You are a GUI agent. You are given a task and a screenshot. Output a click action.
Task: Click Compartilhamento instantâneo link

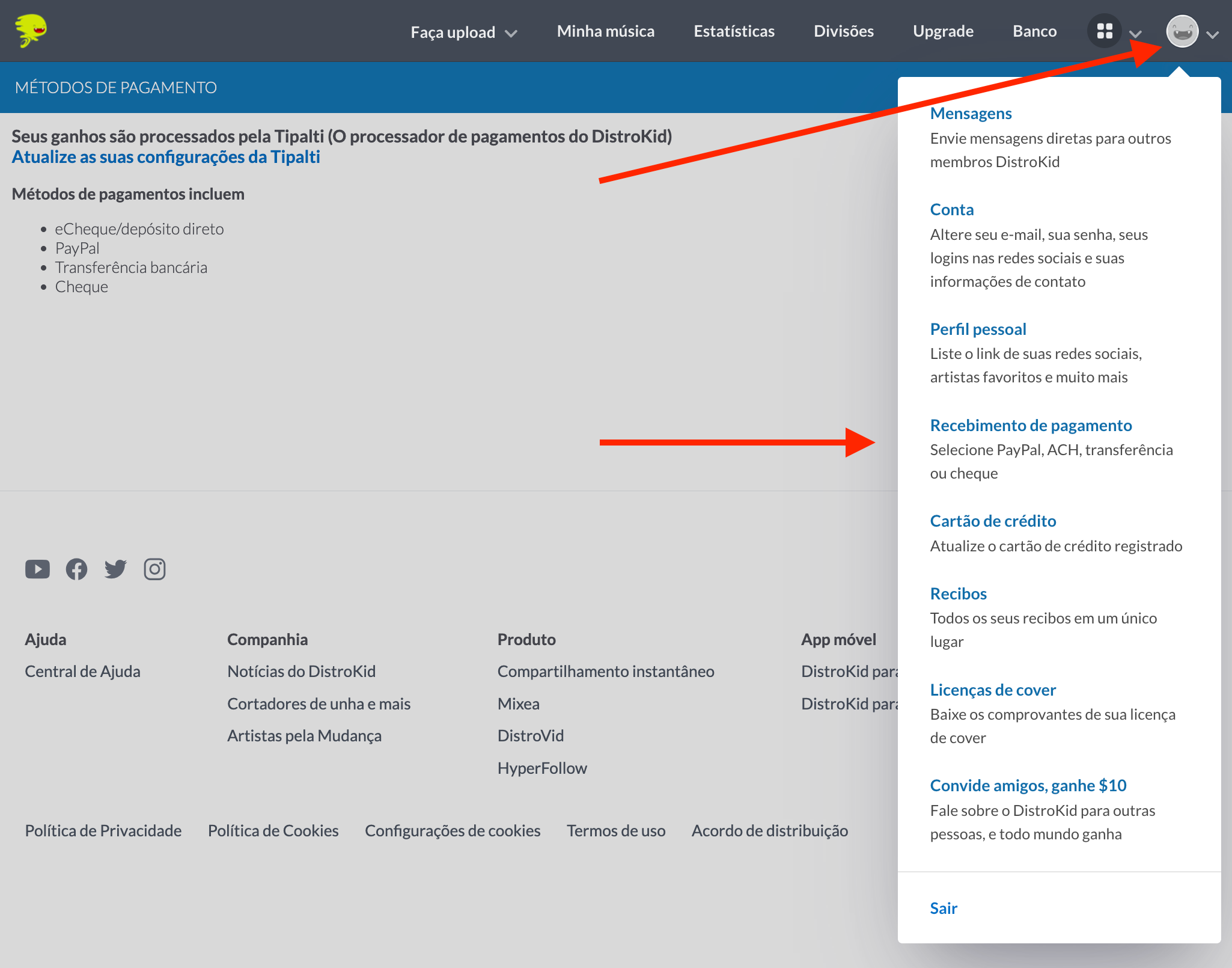click(606, 671)
